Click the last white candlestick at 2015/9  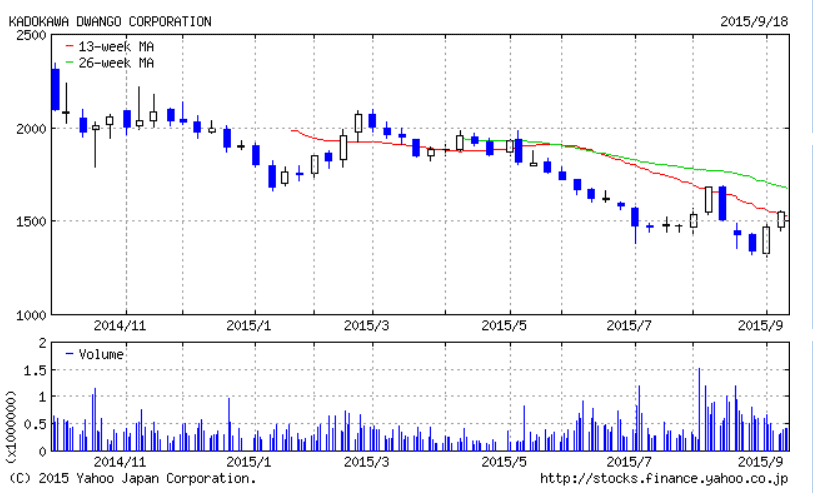coord(781,219)
